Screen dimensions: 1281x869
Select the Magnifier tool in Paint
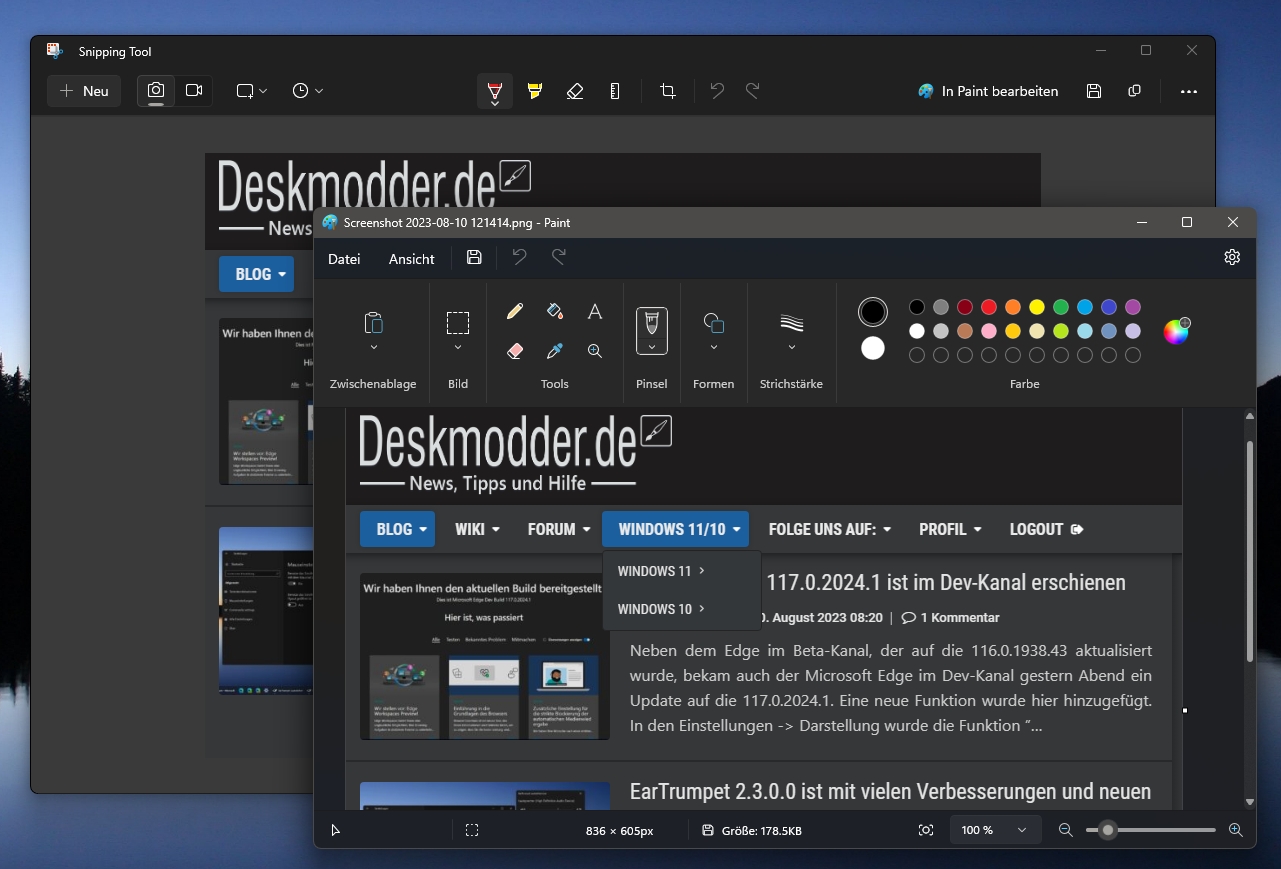click(x=595, y=351)
